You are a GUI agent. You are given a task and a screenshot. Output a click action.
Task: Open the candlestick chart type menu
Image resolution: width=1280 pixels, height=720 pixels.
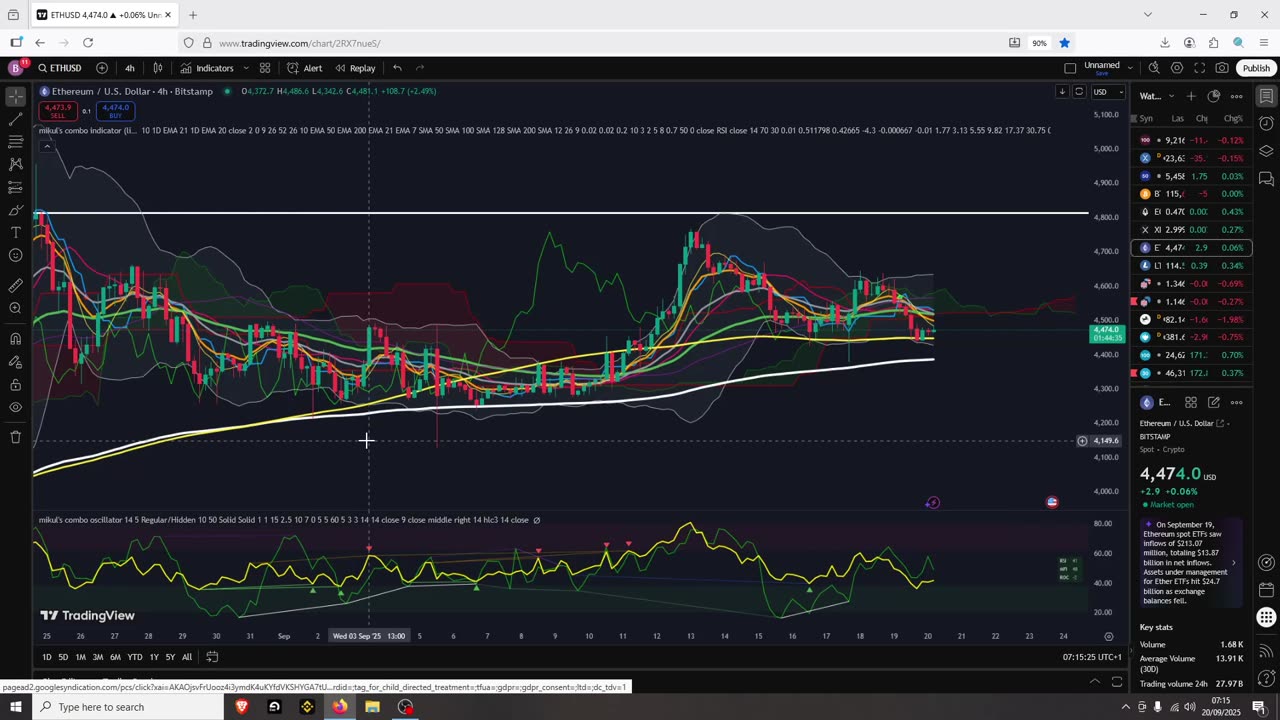point(158,68)
